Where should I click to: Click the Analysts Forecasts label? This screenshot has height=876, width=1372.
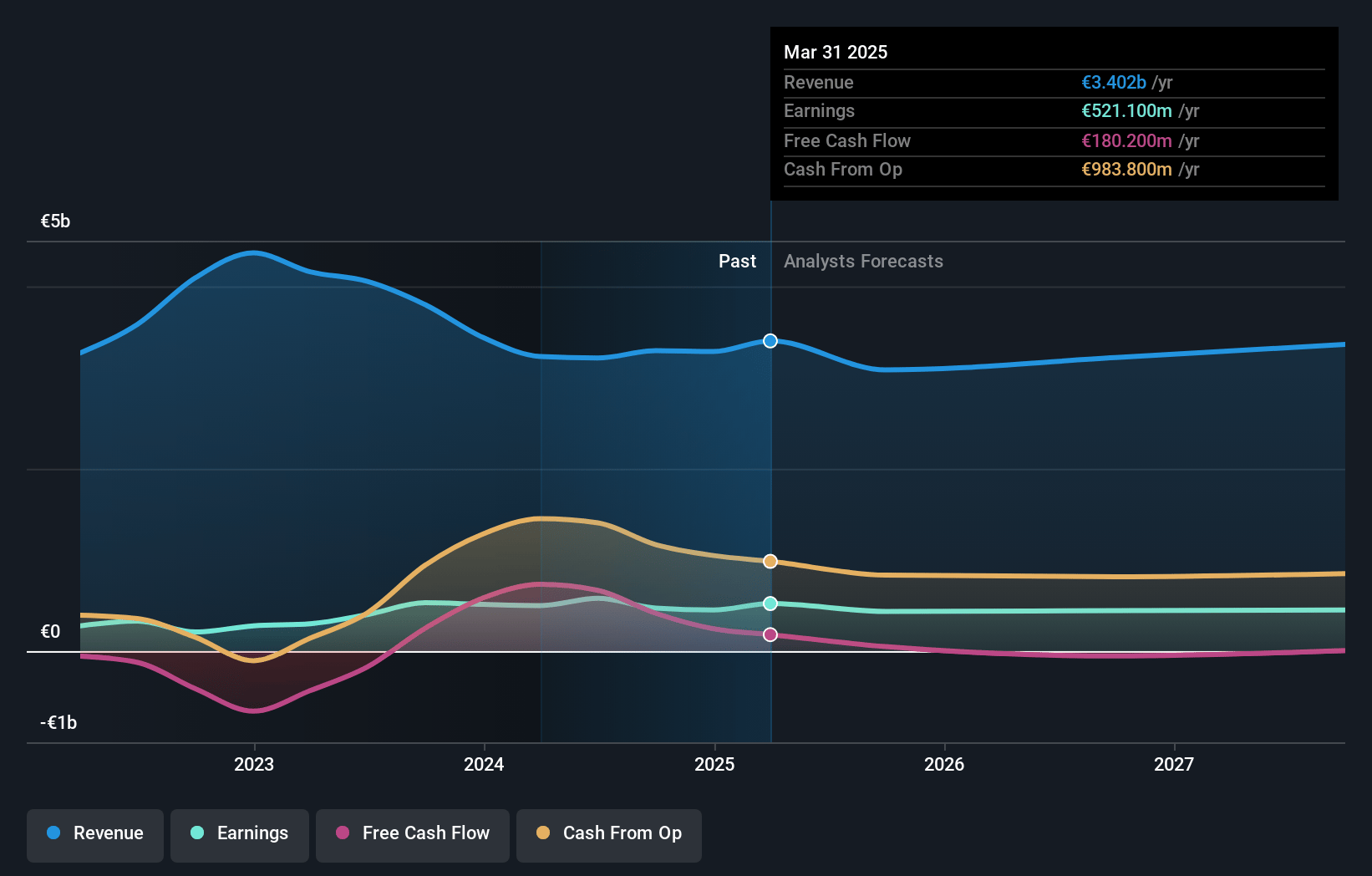[x=863, y=262]
